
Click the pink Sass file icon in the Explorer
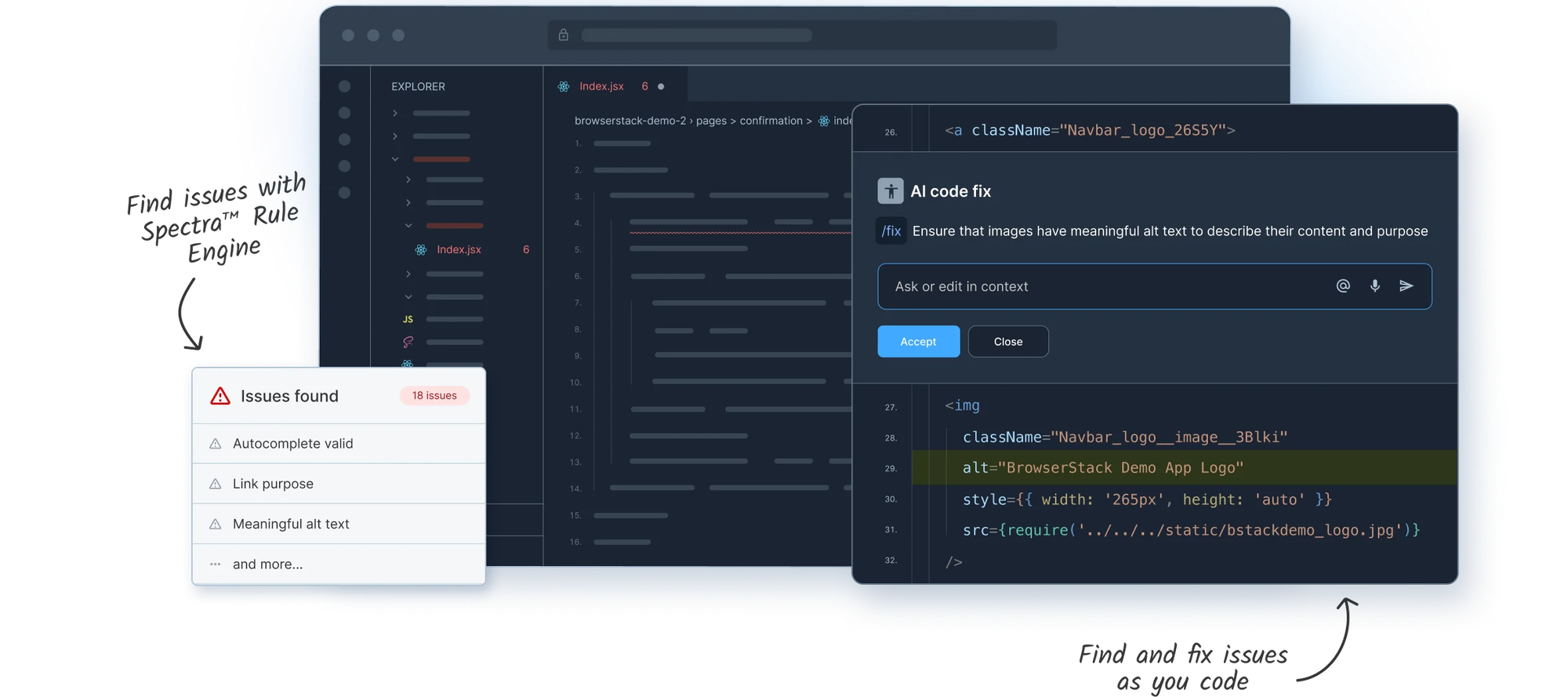pos(408,342)
